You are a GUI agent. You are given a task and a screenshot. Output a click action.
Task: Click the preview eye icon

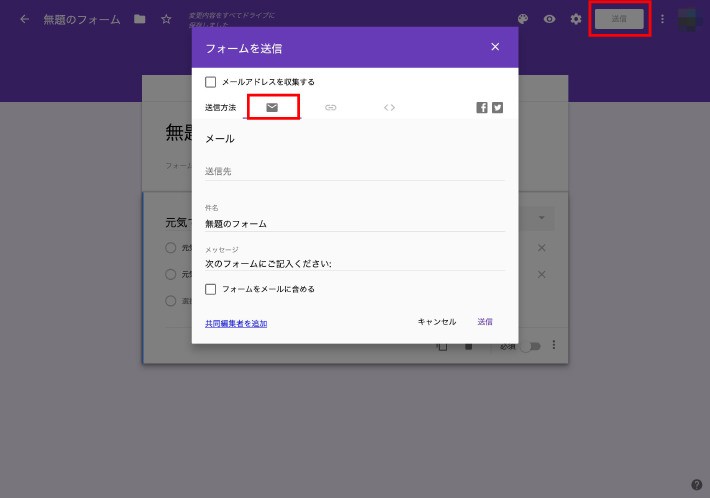click(x=549, y=19)
